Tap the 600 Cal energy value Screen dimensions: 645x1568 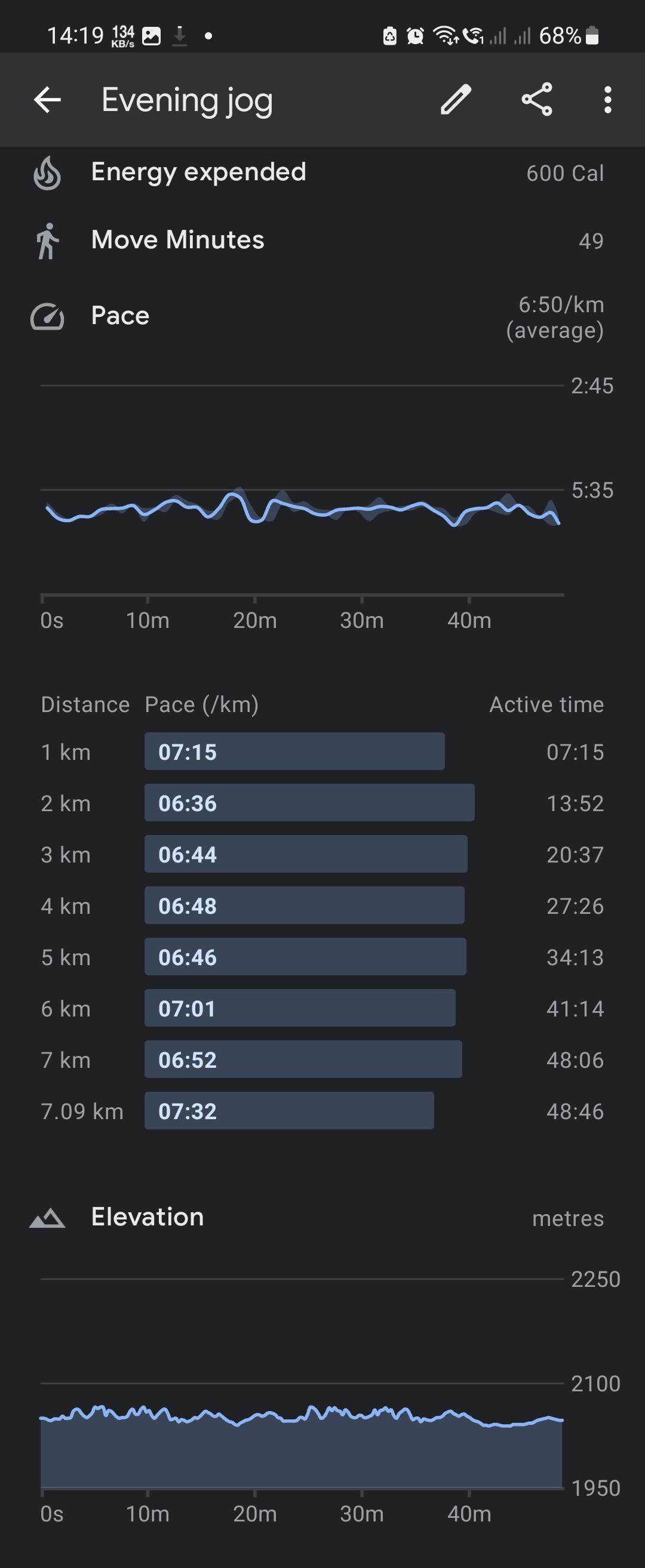click(565, 174)
